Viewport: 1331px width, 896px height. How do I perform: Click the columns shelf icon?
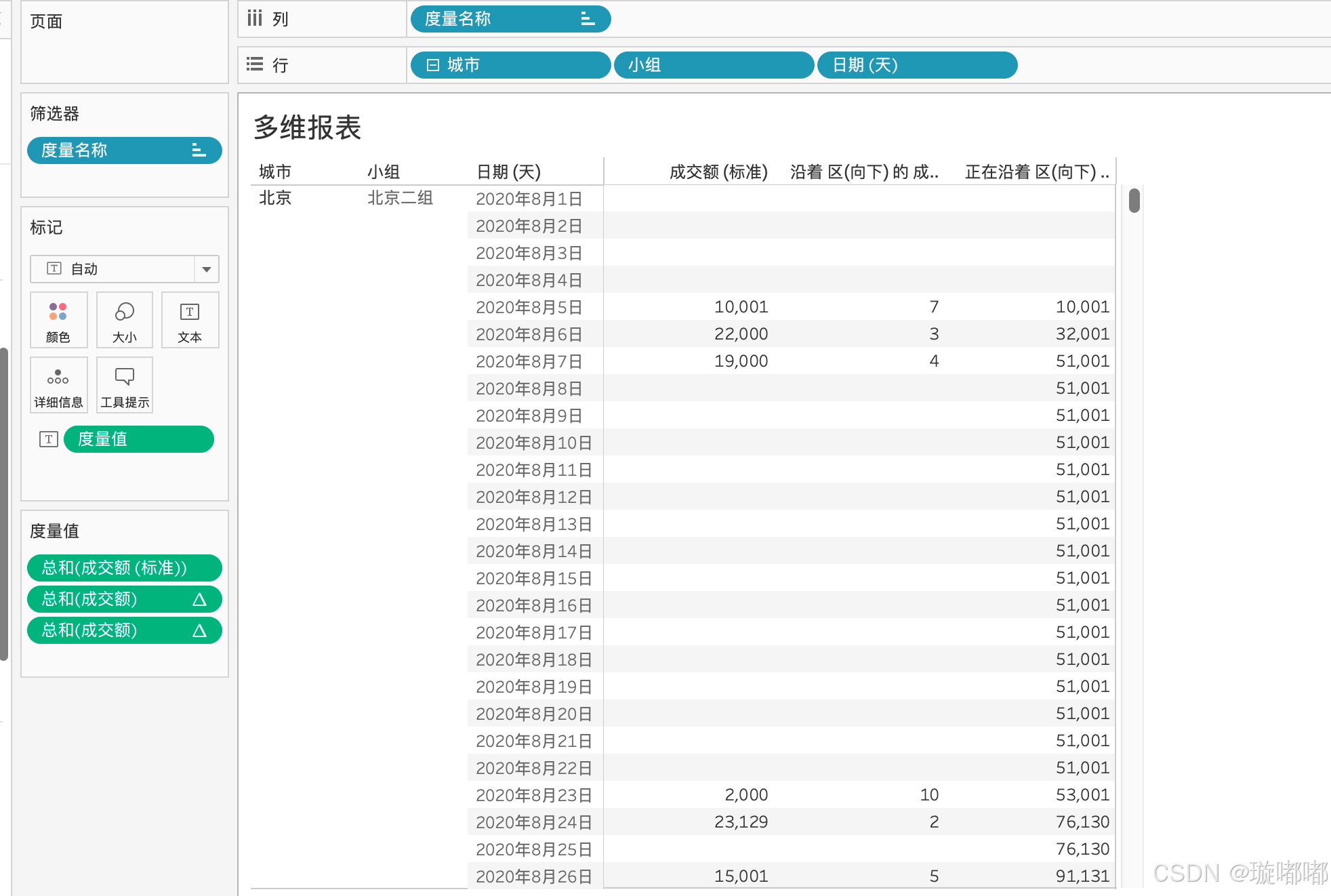pos(255,18)
